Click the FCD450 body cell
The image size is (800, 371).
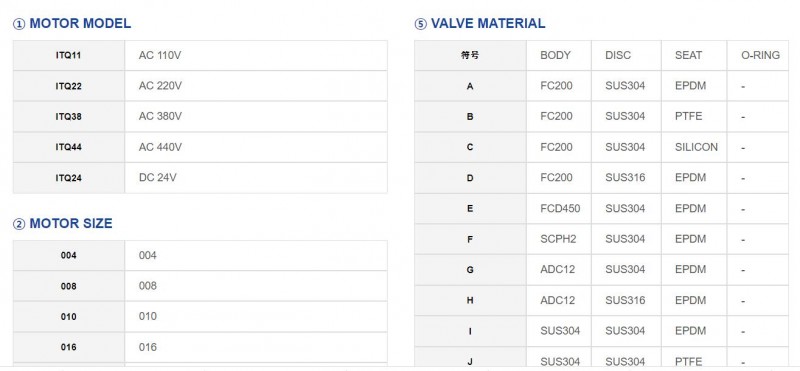coord(559,209)
